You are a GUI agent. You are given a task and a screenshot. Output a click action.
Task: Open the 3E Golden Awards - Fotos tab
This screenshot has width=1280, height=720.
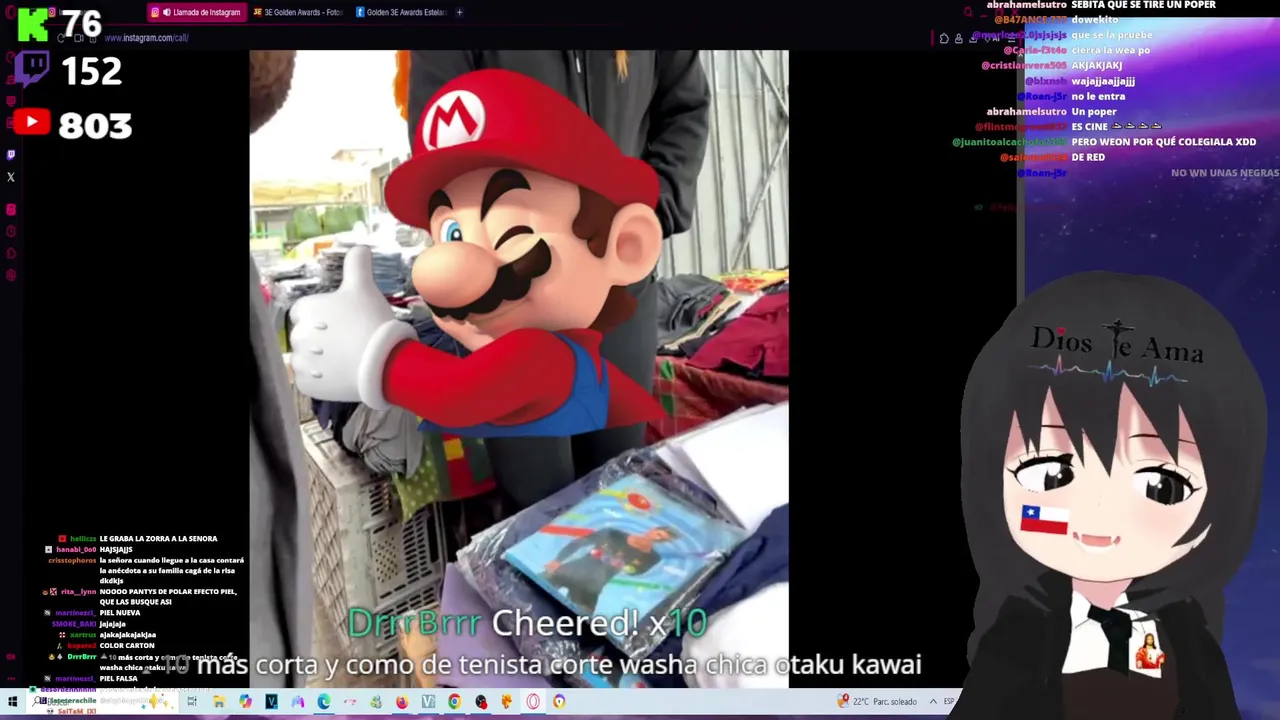[x=298, y=12]
